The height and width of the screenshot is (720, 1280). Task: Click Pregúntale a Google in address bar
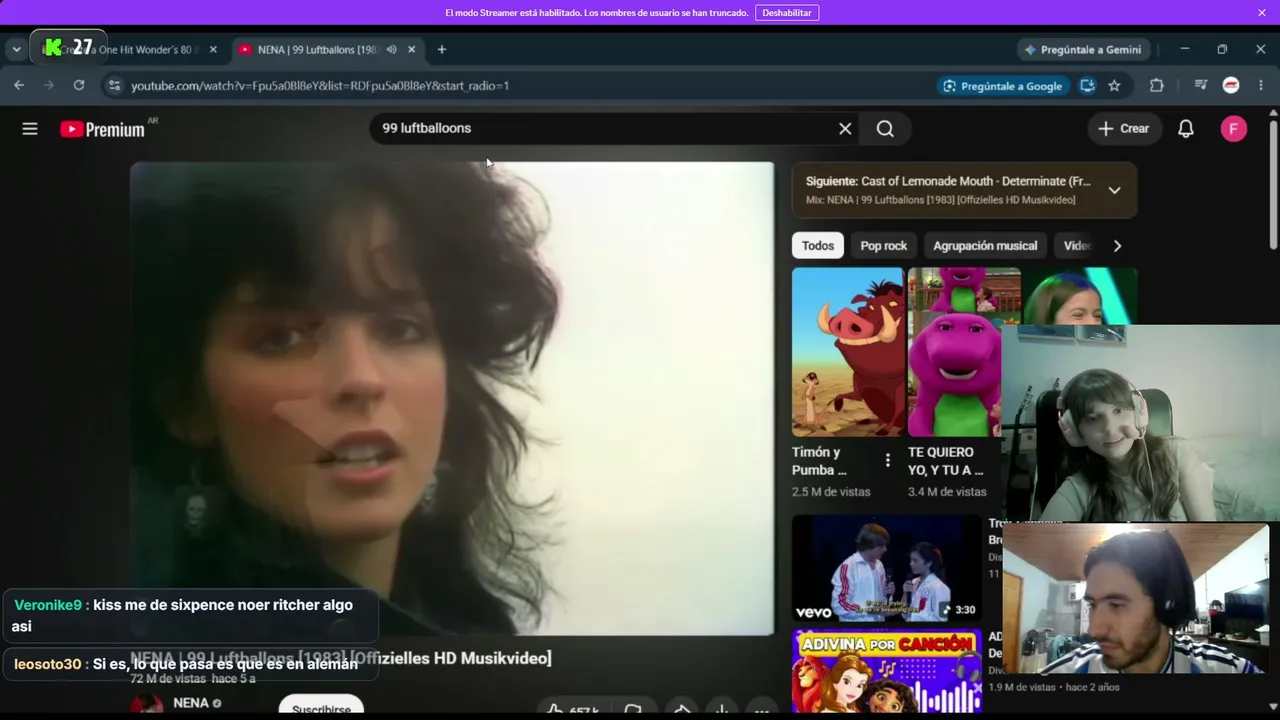click(x=1003, y=86)
